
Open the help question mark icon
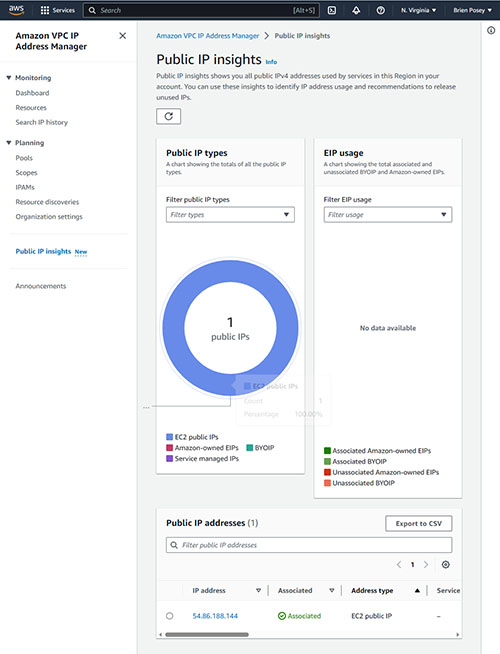pos(380,10)
